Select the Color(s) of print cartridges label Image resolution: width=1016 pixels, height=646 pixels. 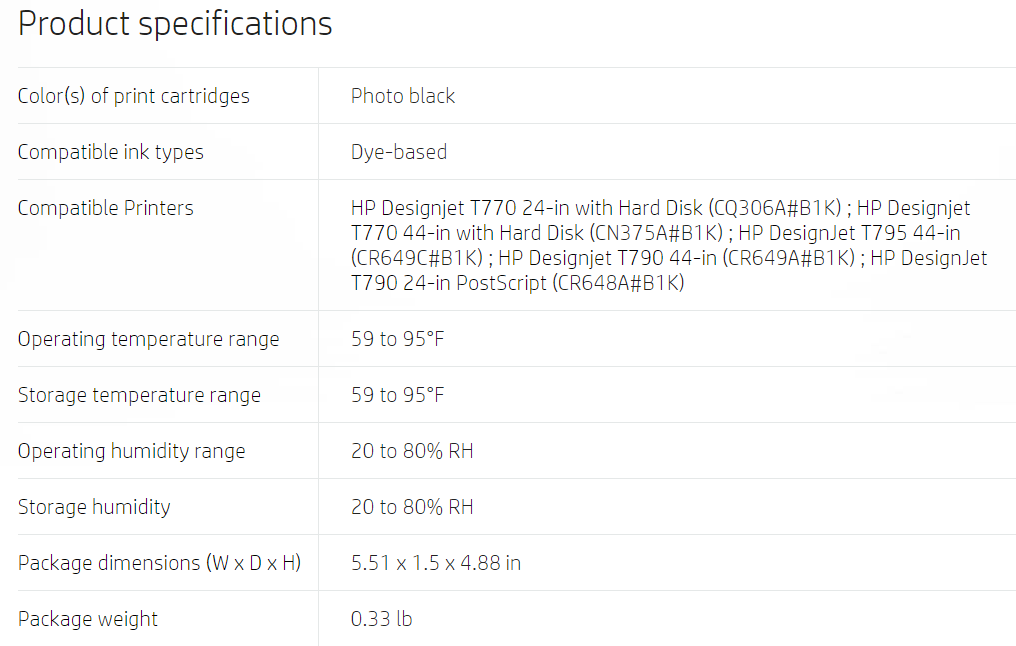click(133, 96)
